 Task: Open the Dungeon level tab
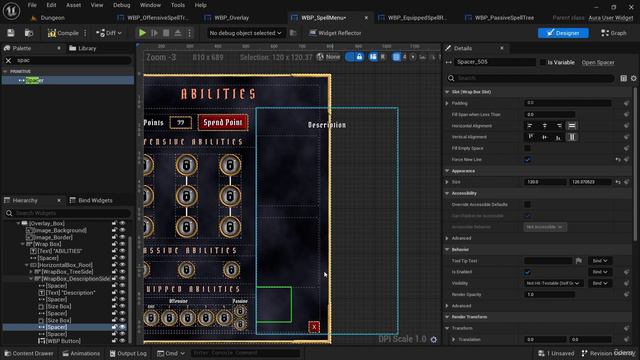(x=52, y=18)
